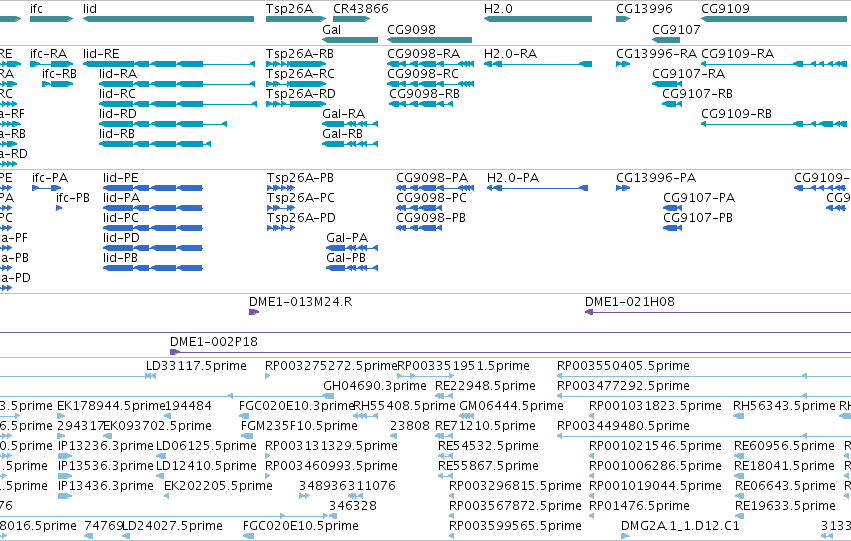
Task: Select the CG13996 gene label
Action: coord(644,9)
